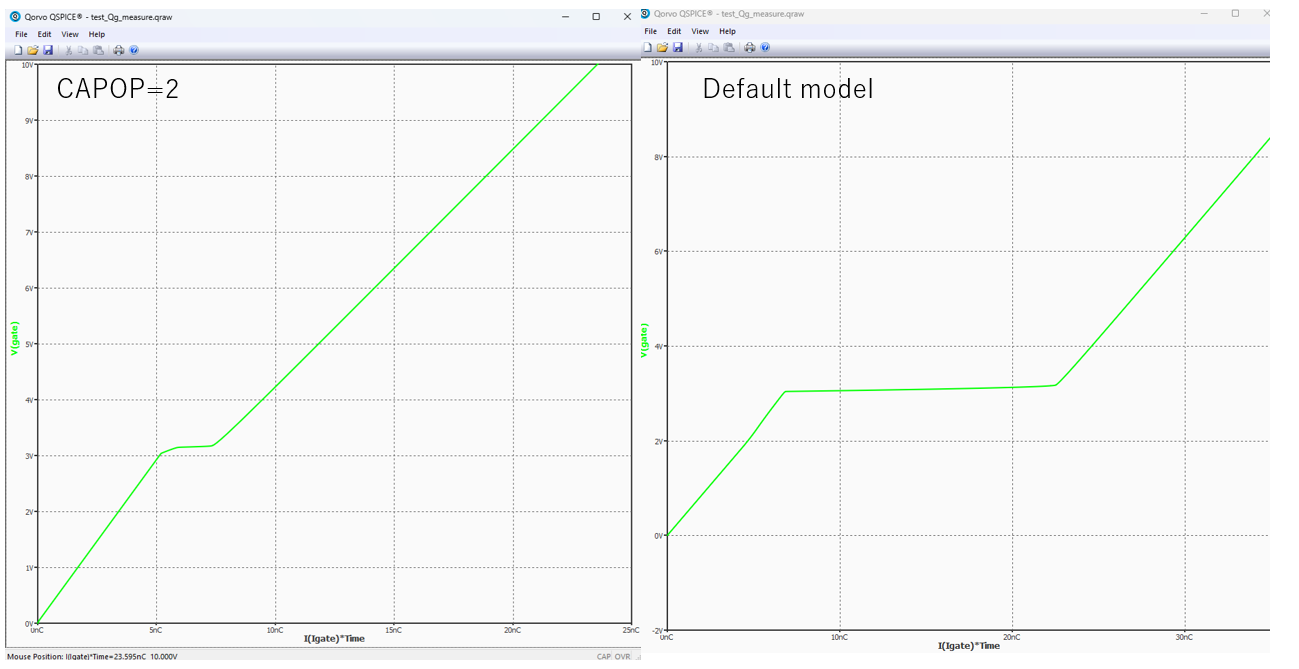The width and height of the screenshot is (1299, 669).
Task: Click Help question icon in left window toolbar
Action: (134, 50)
